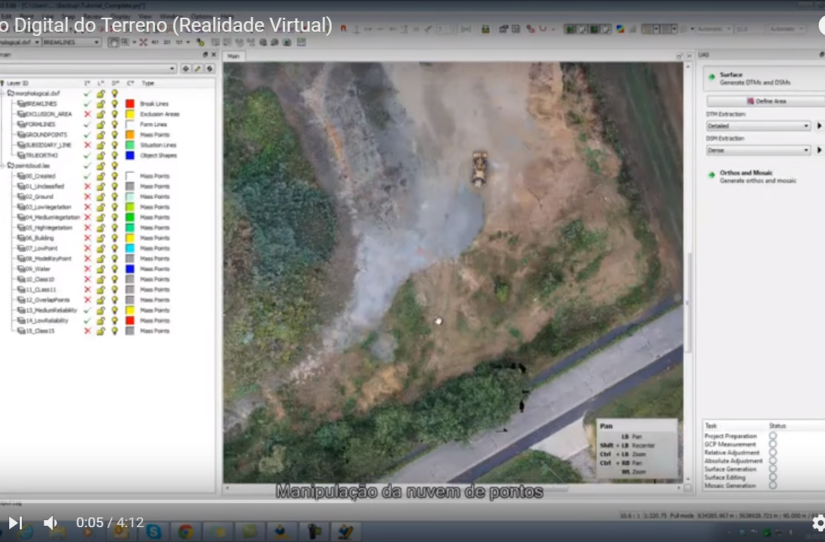Toggle lightbulb visibility for 13_MediumReliability
The height and width of the screenshot is (542, 825).
[x=115, y=310]
